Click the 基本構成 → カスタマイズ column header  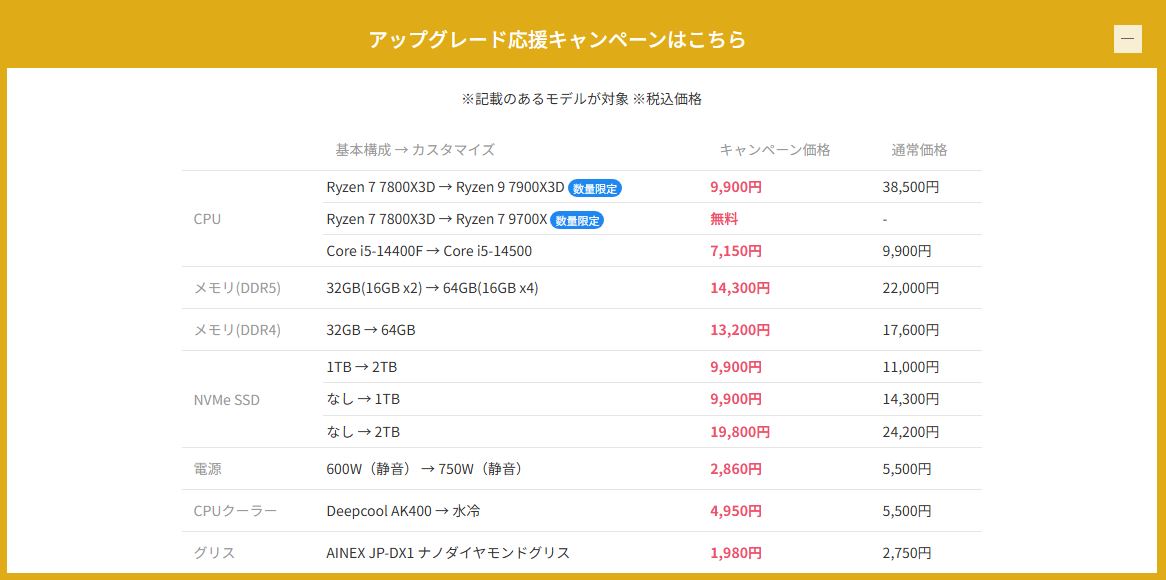(x=415, y=150)
